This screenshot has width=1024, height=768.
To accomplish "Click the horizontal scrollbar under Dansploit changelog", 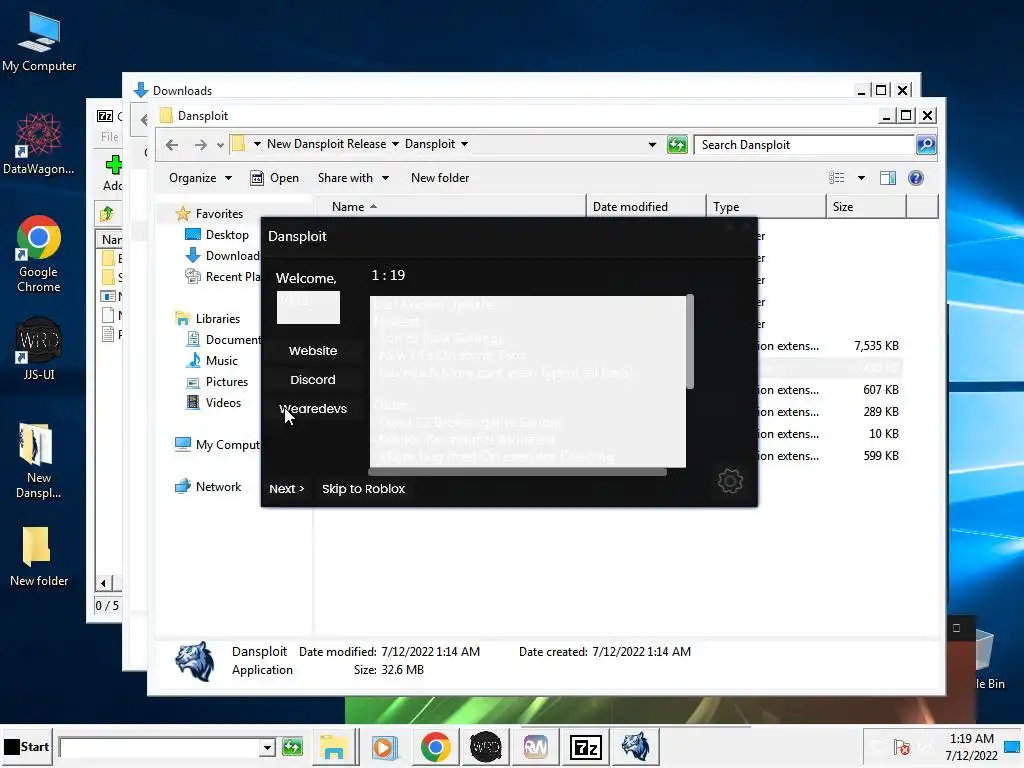I will tap(518, 472).
